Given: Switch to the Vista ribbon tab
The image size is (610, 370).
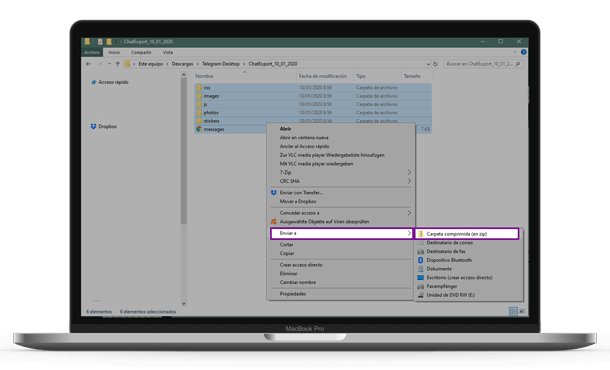Looking at the screenshot, I should tap(168, 52).
